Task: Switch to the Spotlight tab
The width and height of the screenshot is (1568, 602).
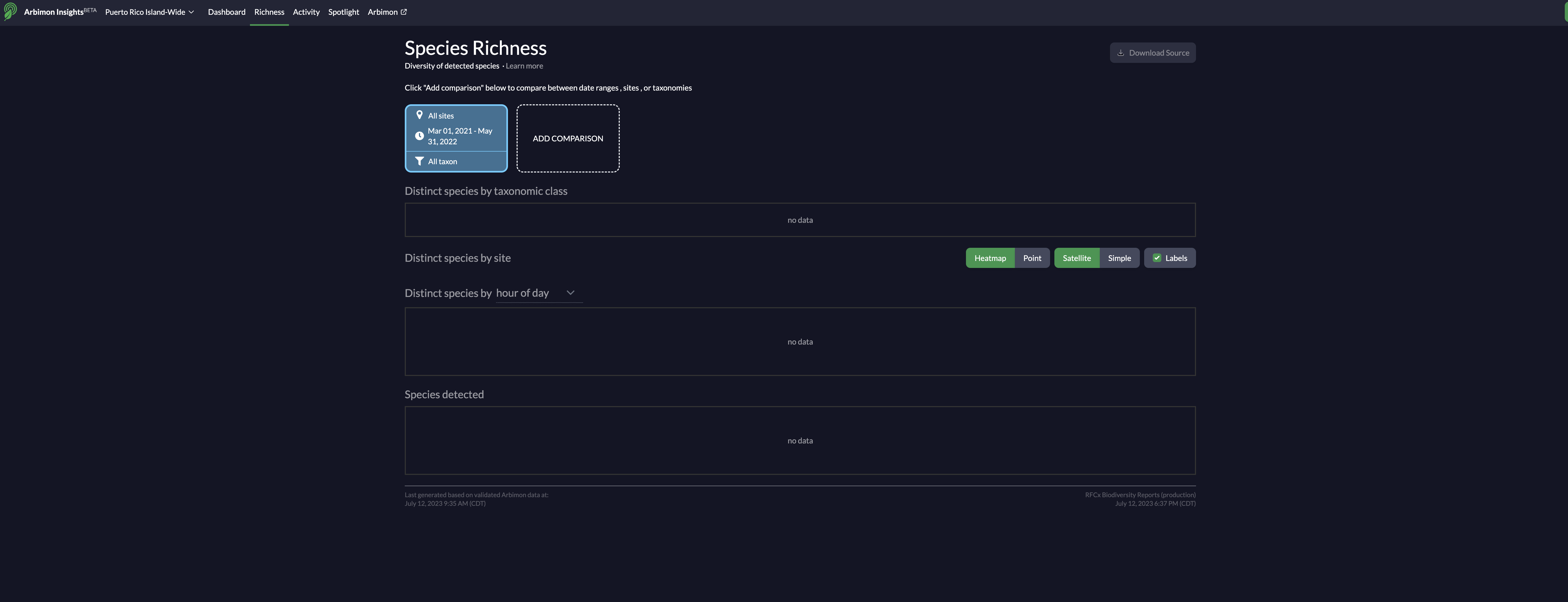Action: point(343,12)
